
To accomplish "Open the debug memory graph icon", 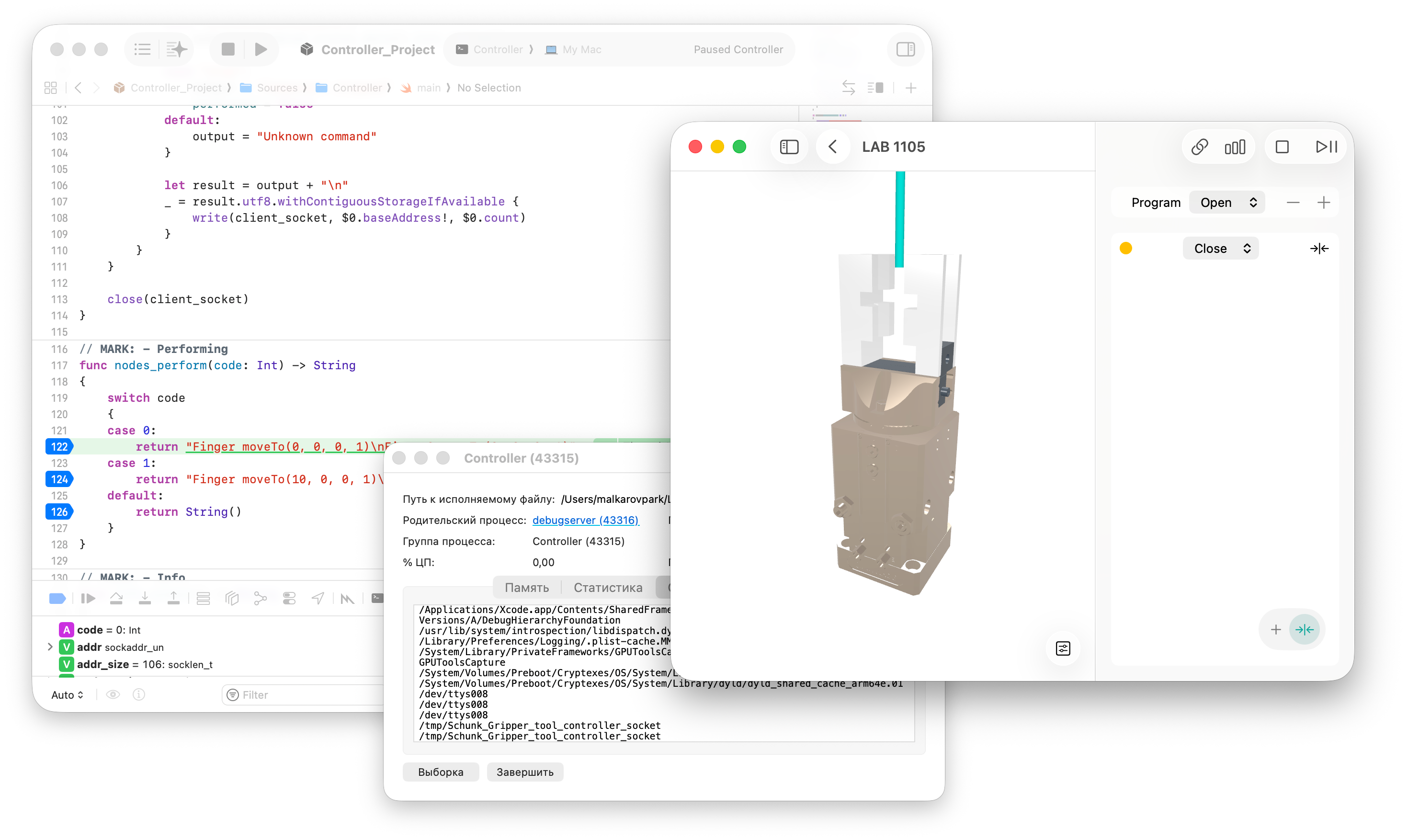I will tap(261, 598).
